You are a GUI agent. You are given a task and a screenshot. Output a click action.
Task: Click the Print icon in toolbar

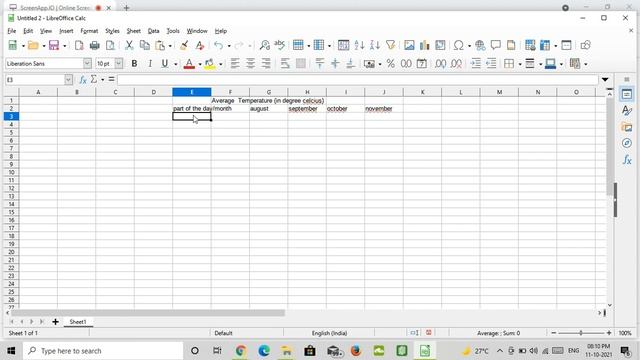click(x=95, y=45)
